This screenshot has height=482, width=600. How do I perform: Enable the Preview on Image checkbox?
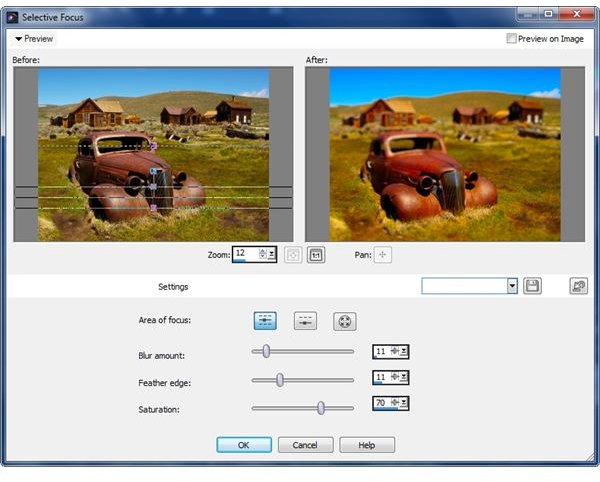511,38
